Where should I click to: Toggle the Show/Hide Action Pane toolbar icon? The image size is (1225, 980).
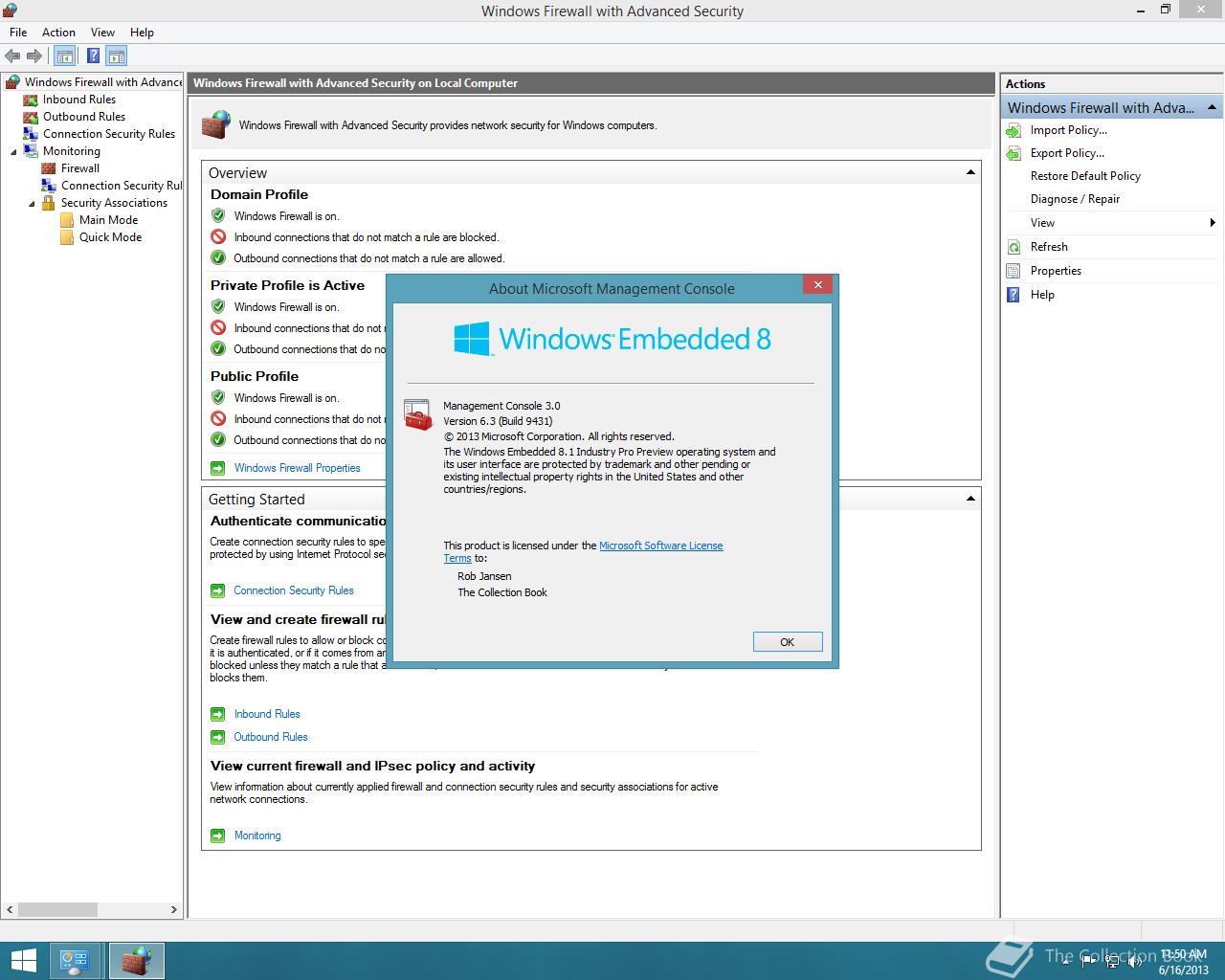pos(117,56)
